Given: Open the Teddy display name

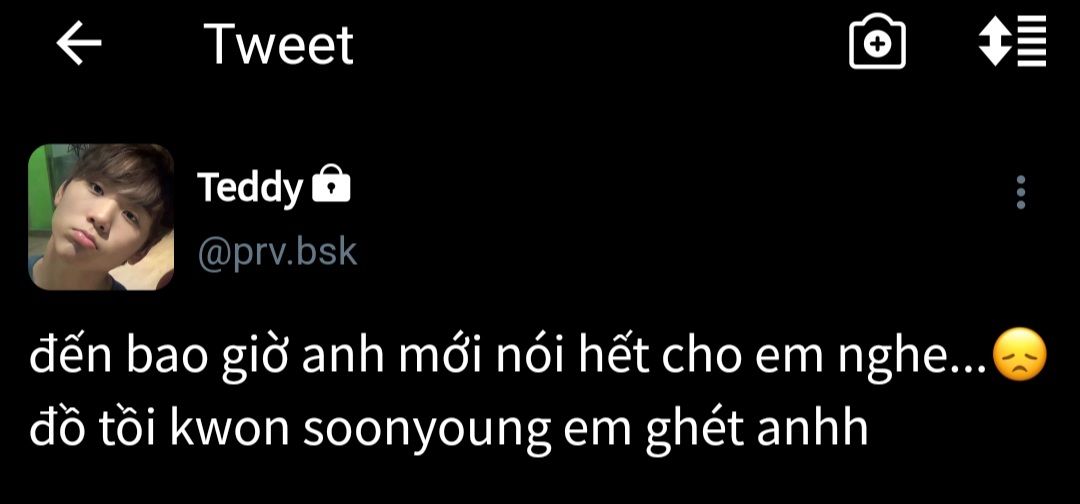Looking at the screenshot, I should [249, 187].
